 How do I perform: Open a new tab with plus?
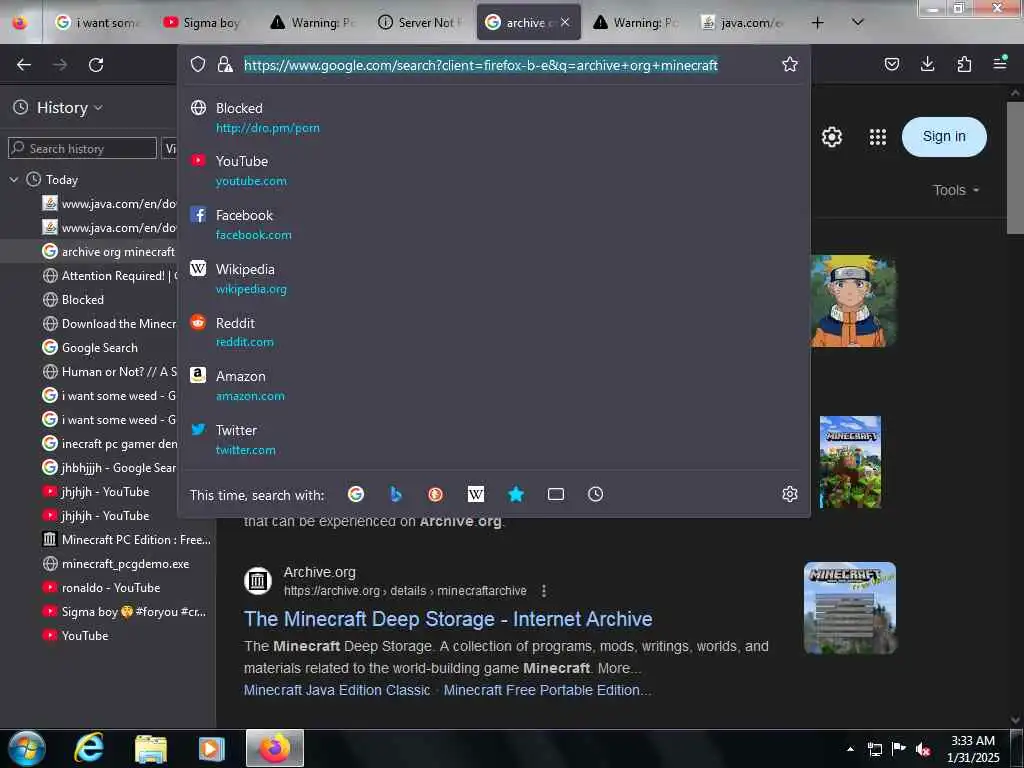pos(817,23)
